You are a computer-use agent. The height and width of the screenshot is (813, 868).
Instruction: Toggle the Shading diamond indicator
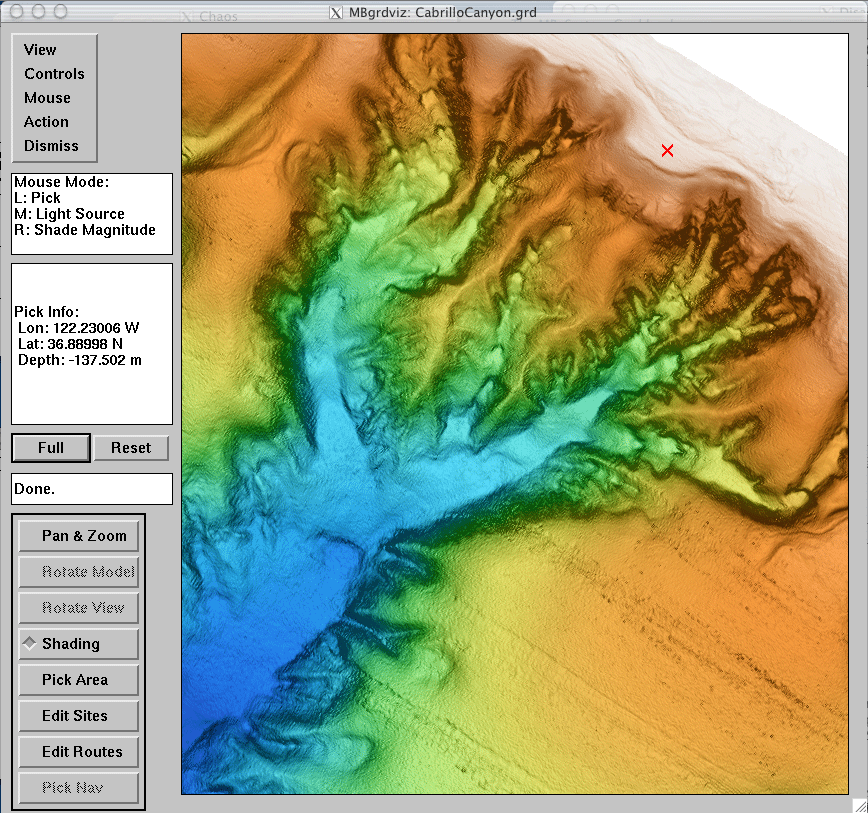pos(30,643)
